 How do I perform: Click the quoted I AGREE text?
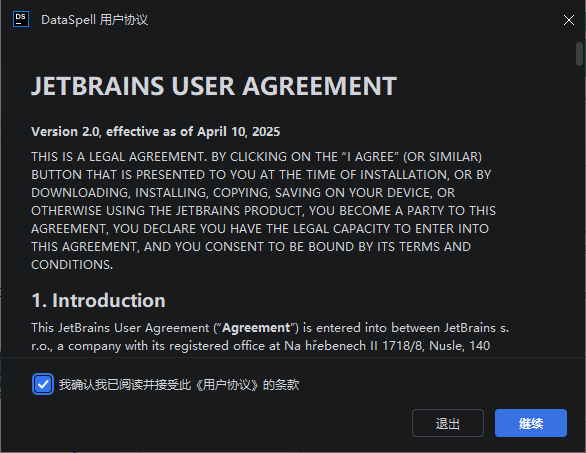click(370, 157)
